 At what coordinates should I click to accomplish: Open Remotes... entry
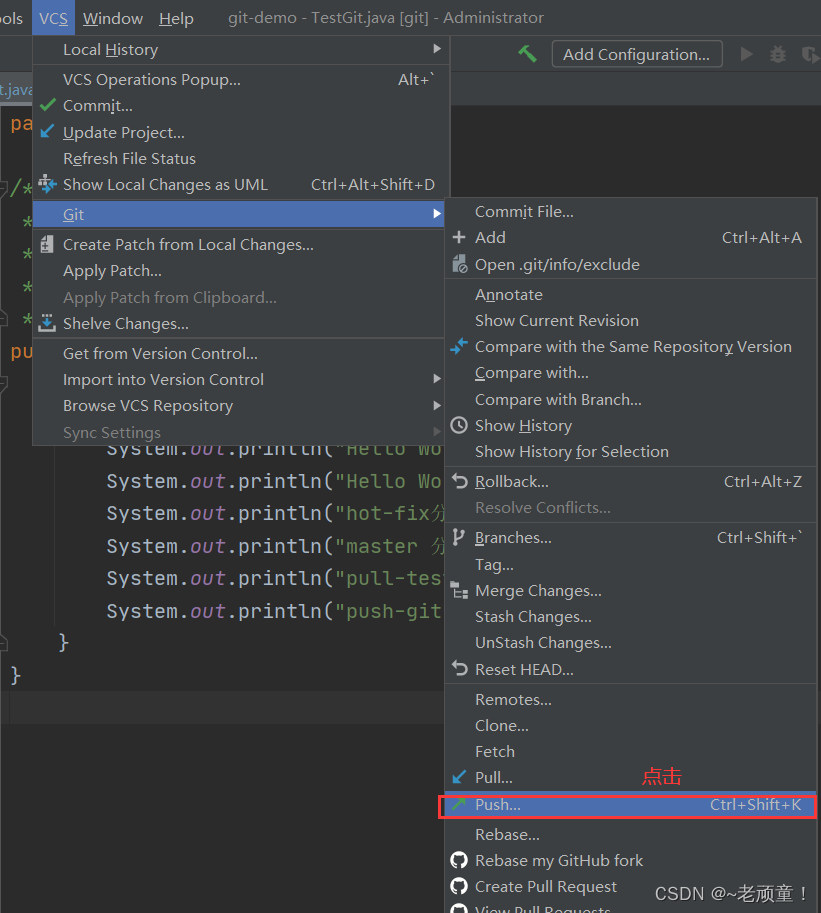click(631, 699)
